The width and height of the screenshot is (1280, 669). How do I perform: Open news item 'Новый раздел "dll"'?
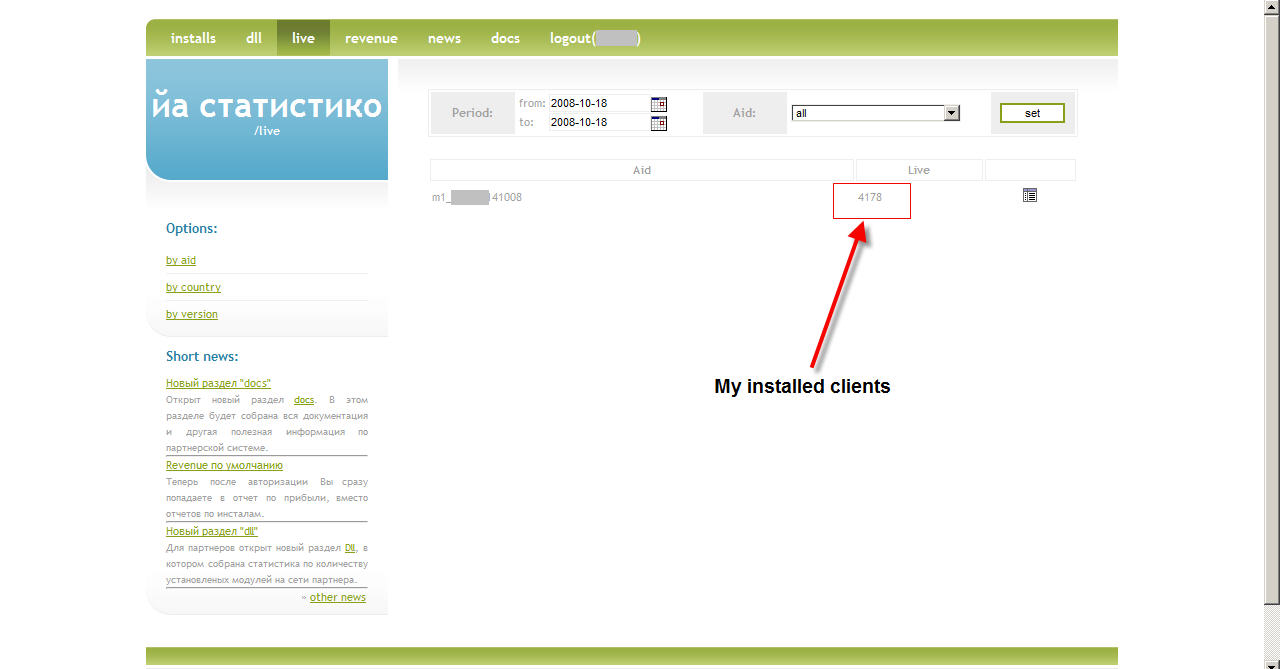click(212, 531)
